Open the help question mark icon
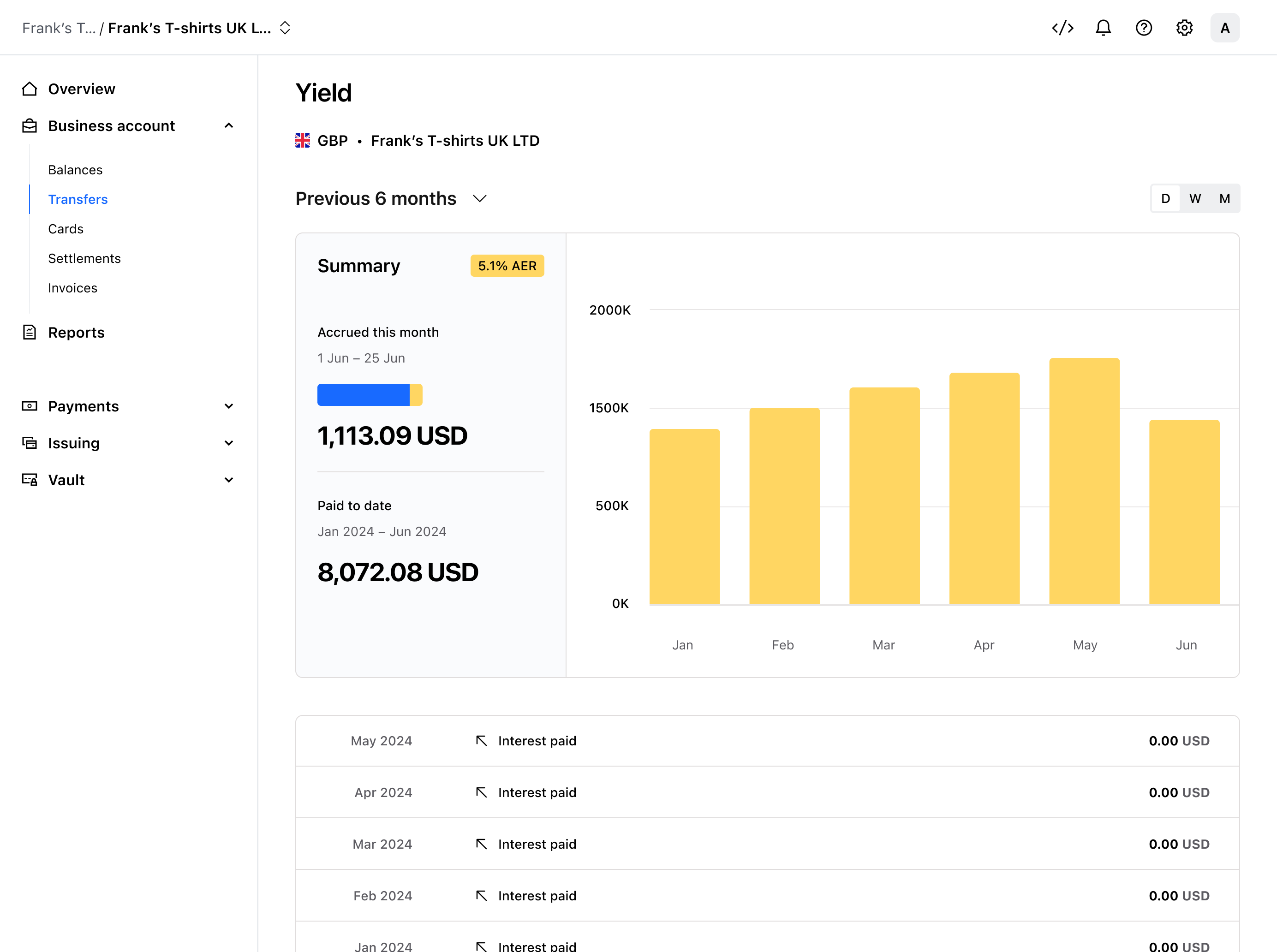This screenshot has width=1277, height=952. click(1144, 28)
